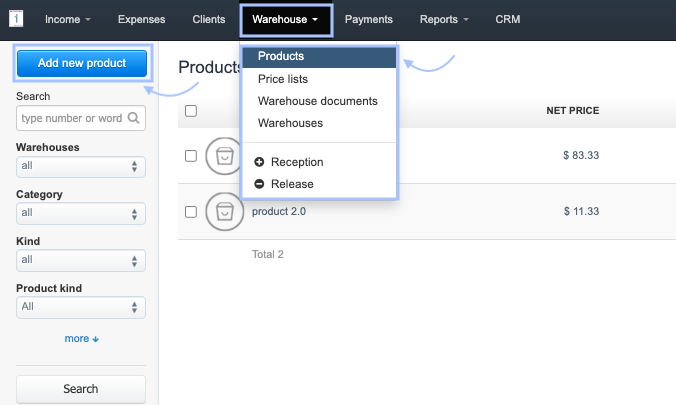The height and width of the screenshot is (405, 676).
Task: Click the plus icon next to Reception
Action: click(x=260, y=162)
